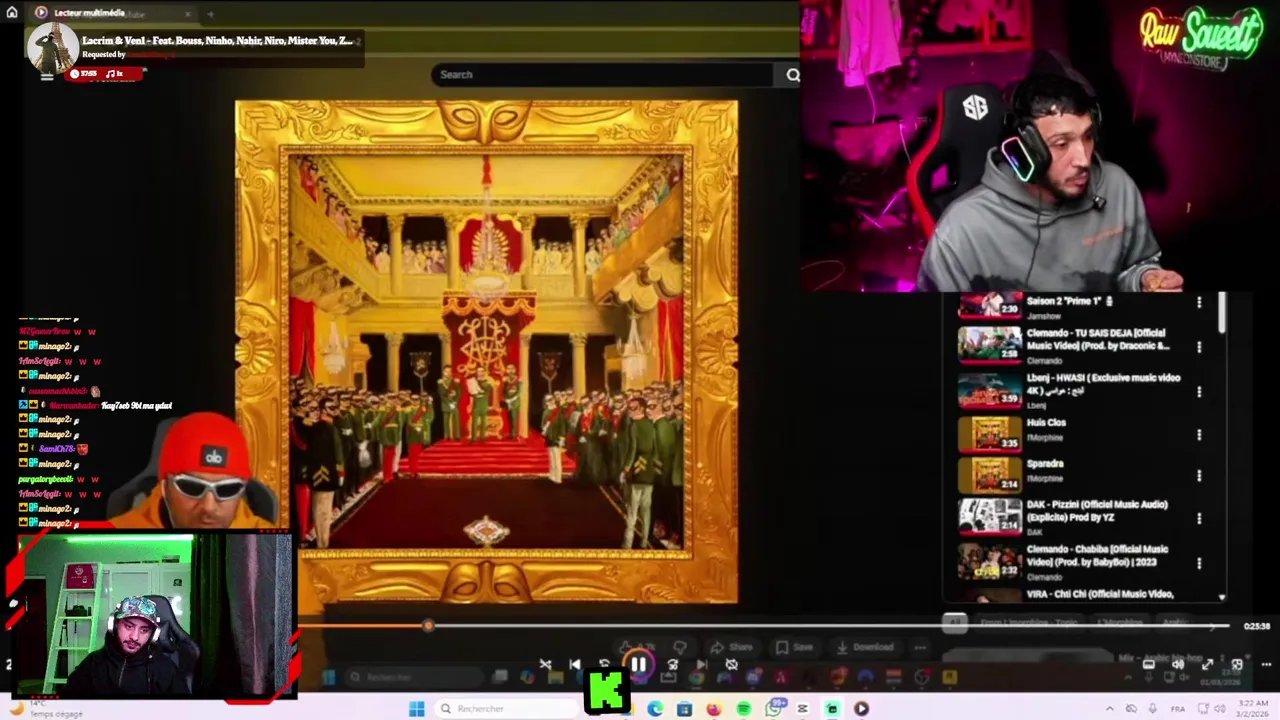Show hidden system tray icons

point(1109,709)
